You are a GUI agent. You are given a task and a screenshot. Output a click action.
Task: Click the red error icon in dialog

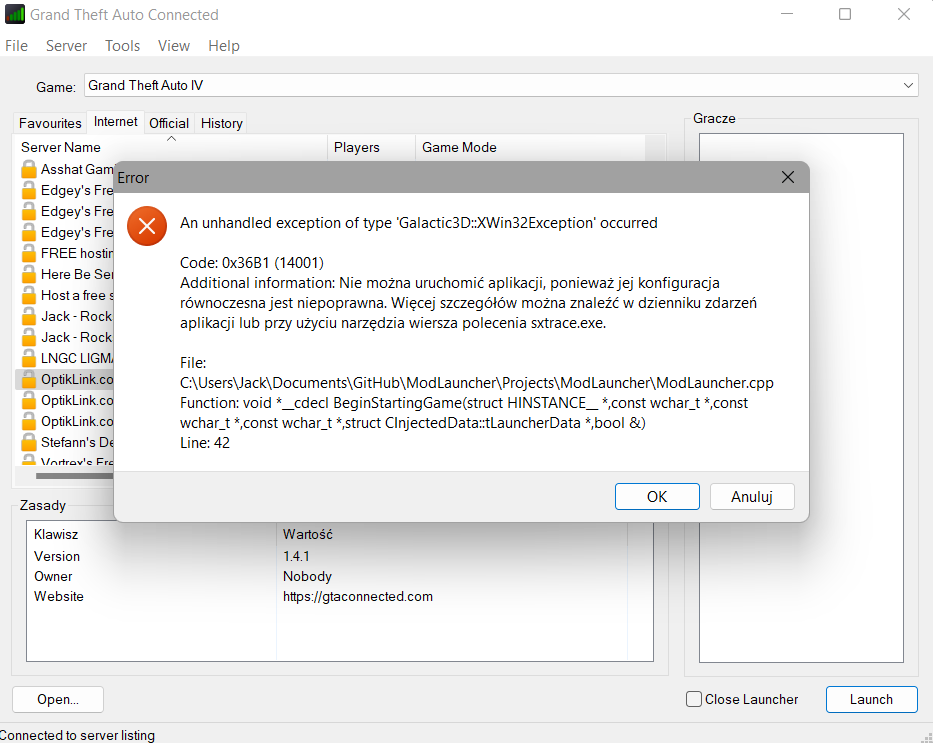point(147,225)
